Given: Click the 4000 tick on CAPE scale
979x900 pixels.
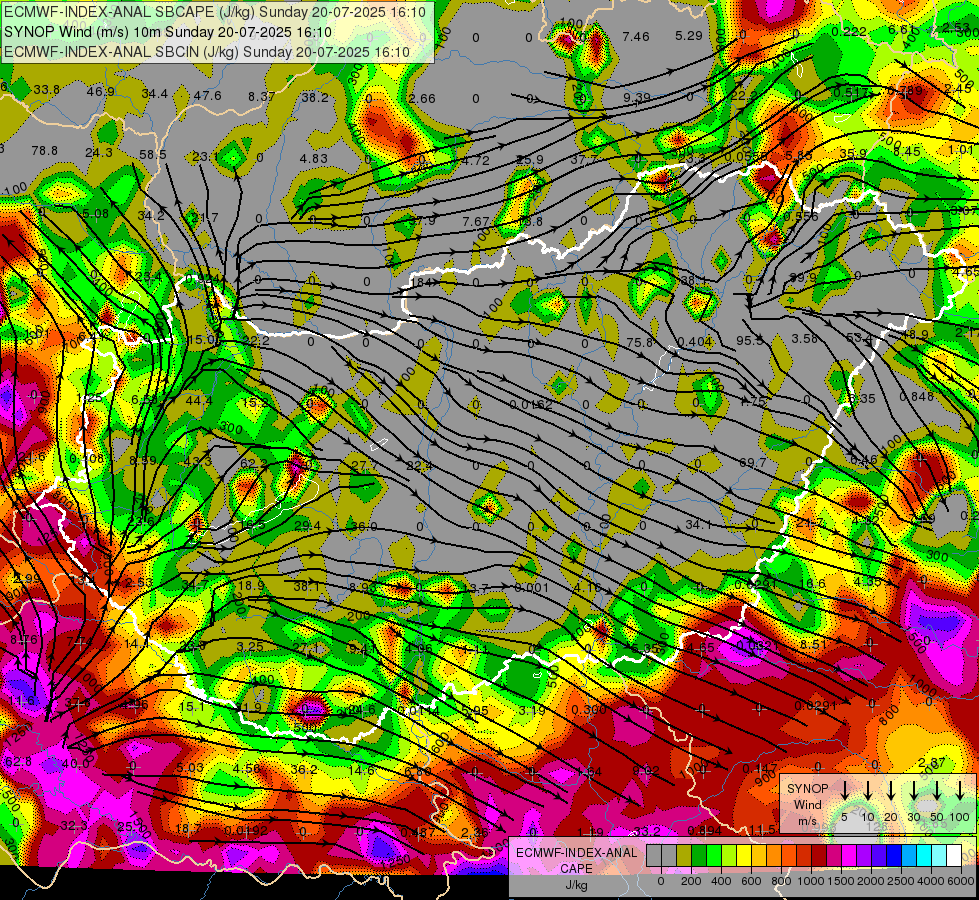Looking at the screenshot, I should point(930,881).
